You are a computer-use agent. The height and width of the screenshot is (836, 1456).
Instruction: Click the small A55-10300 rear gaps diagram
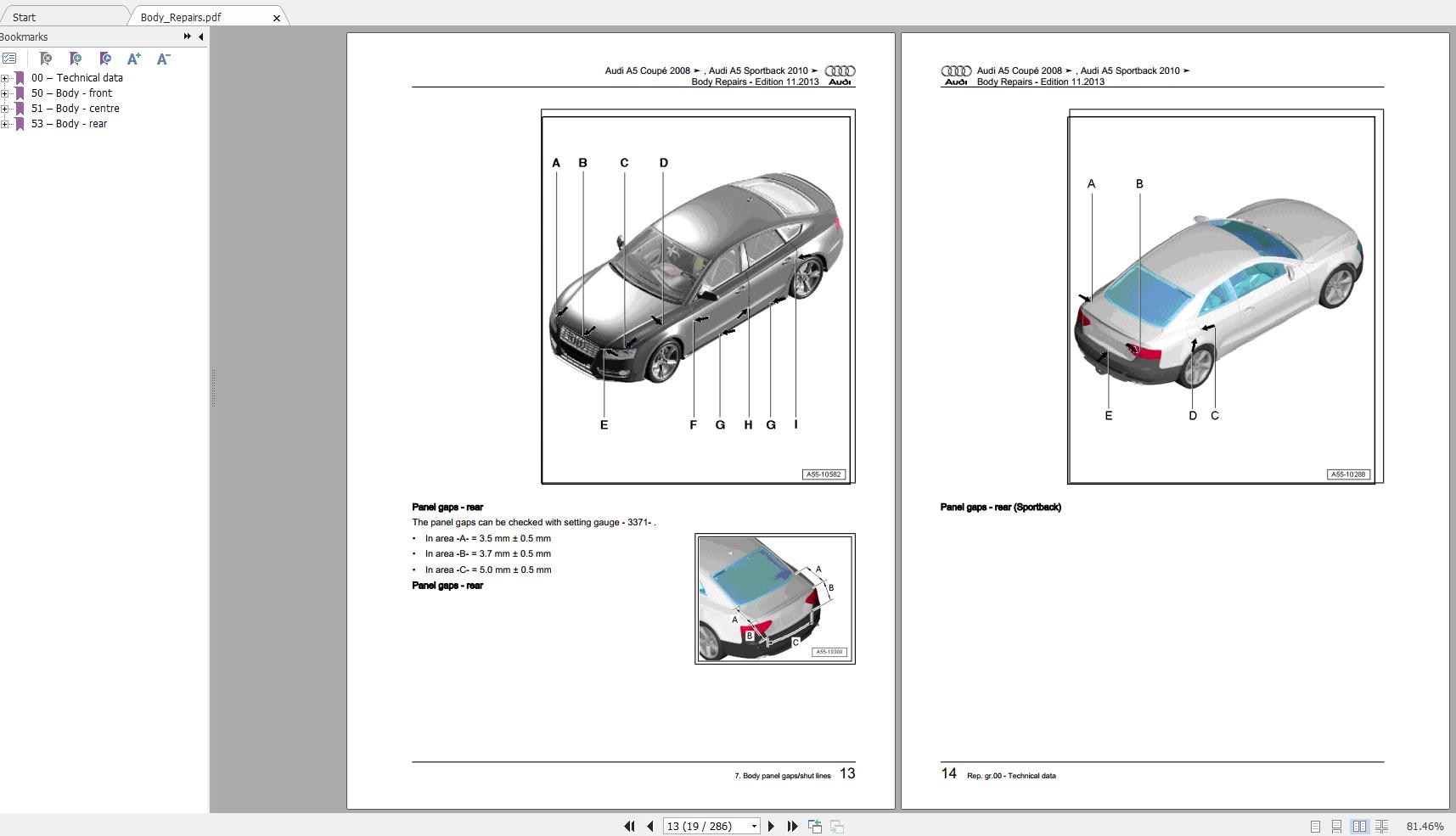pos(774,599)
